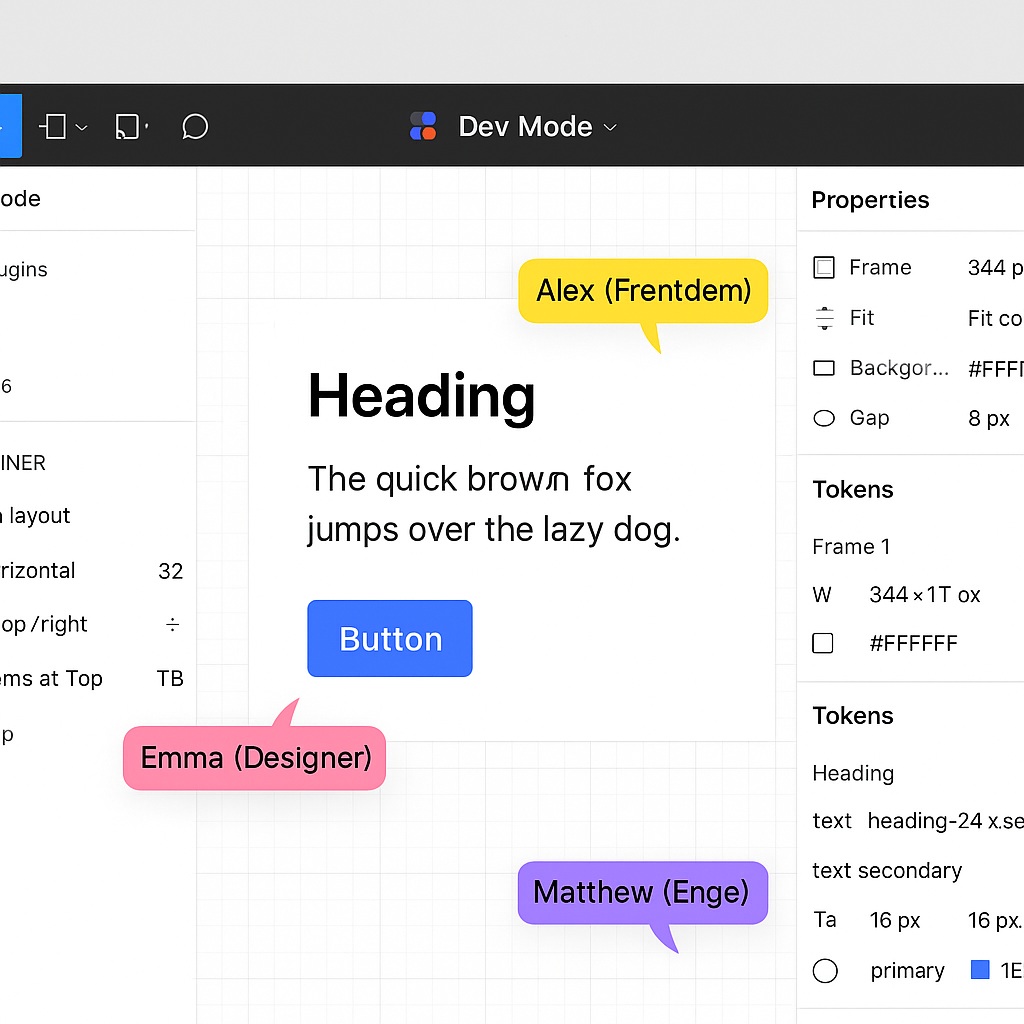Click the Figma logo next to Dev Mode

coord(423,125)
